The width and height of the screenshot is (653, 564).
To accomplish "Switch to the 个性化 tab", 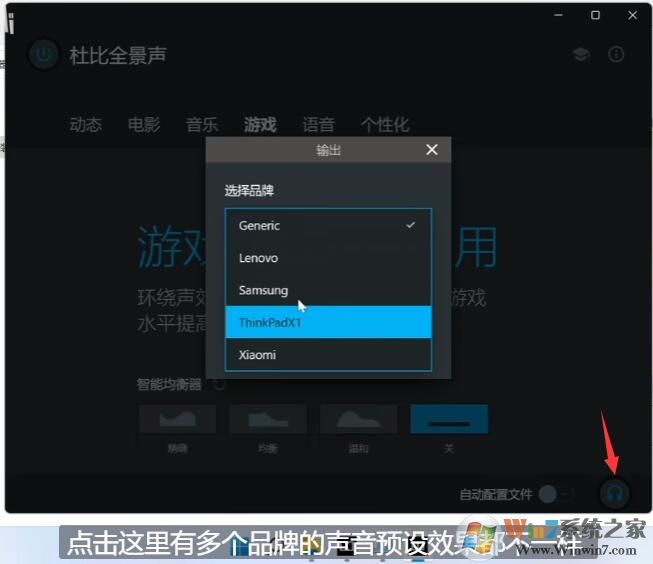I will pos(385,124).
